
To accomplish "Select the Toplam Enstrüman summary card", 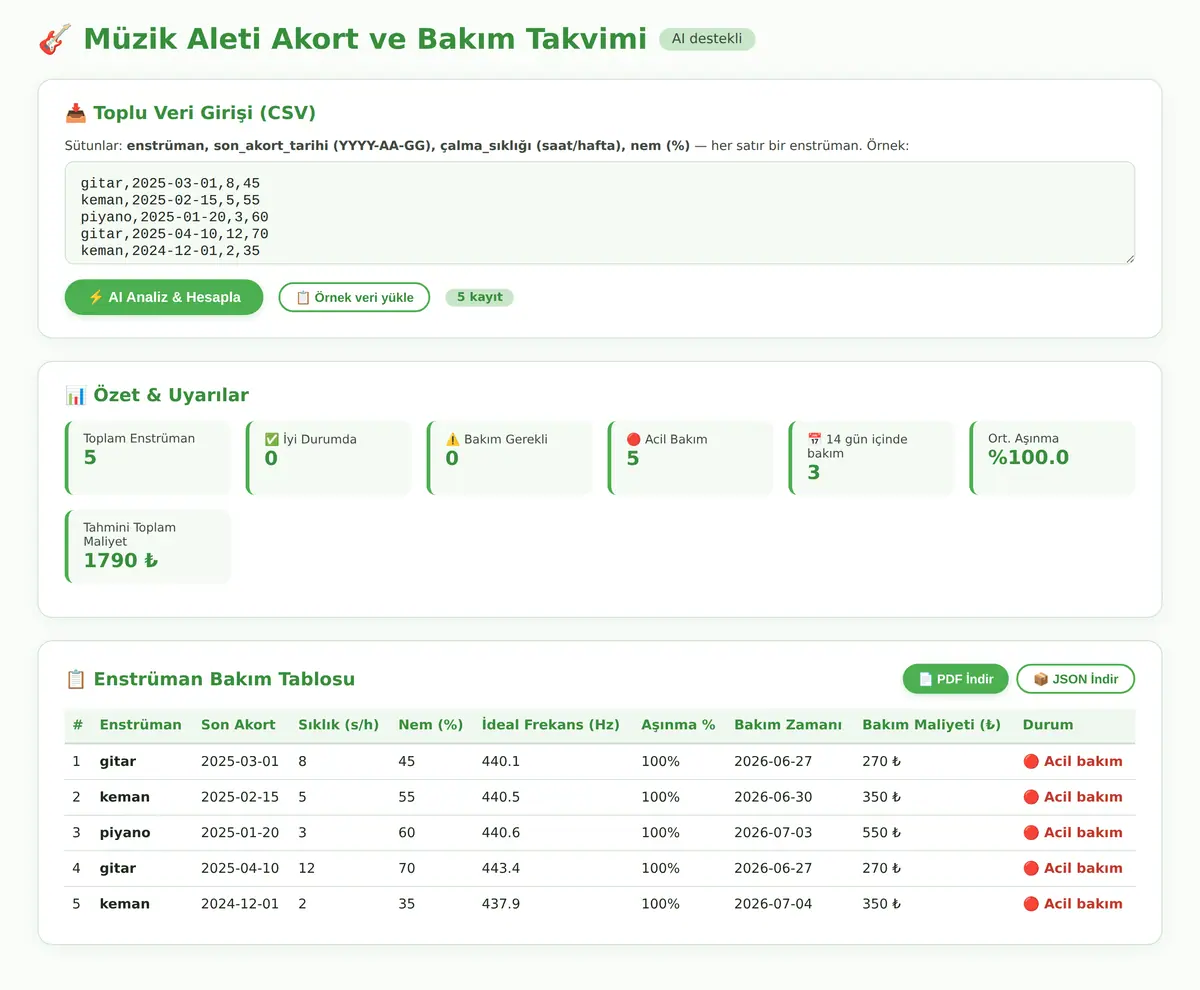I will click(147, 458).
